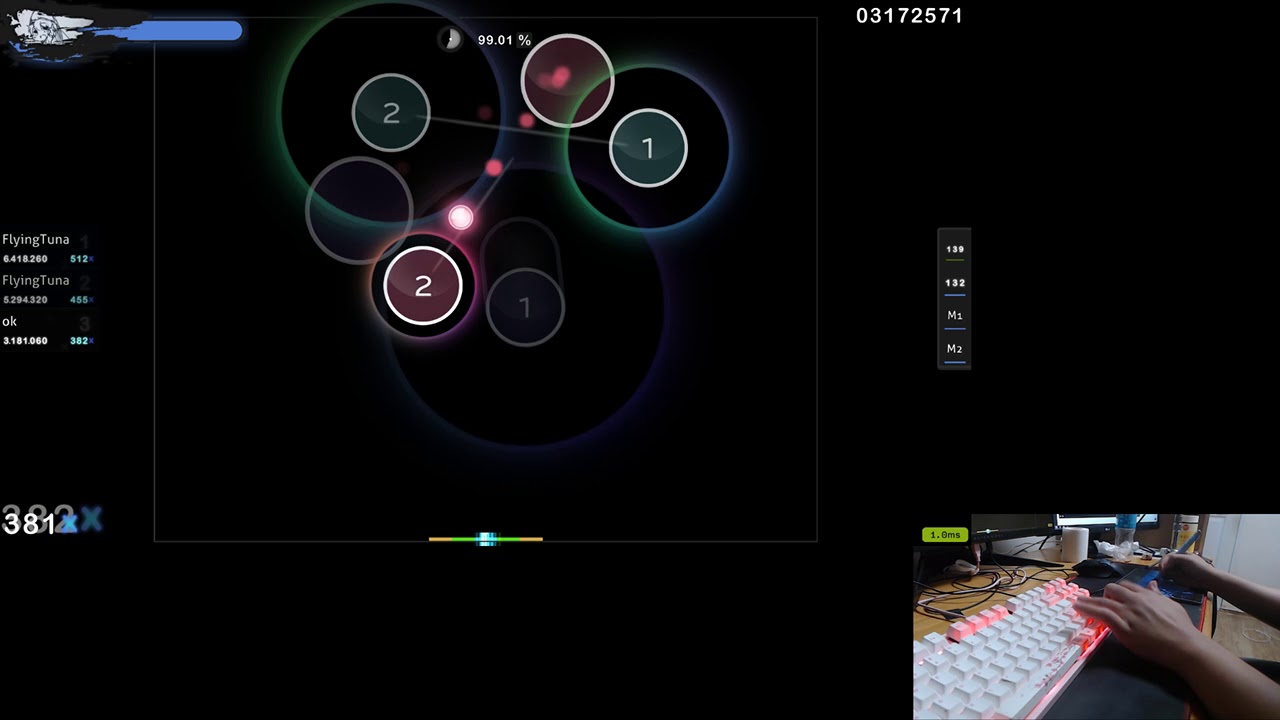1280x720 pixels.
Task: Click the M1 key overlay box
Action: point(955,316)
